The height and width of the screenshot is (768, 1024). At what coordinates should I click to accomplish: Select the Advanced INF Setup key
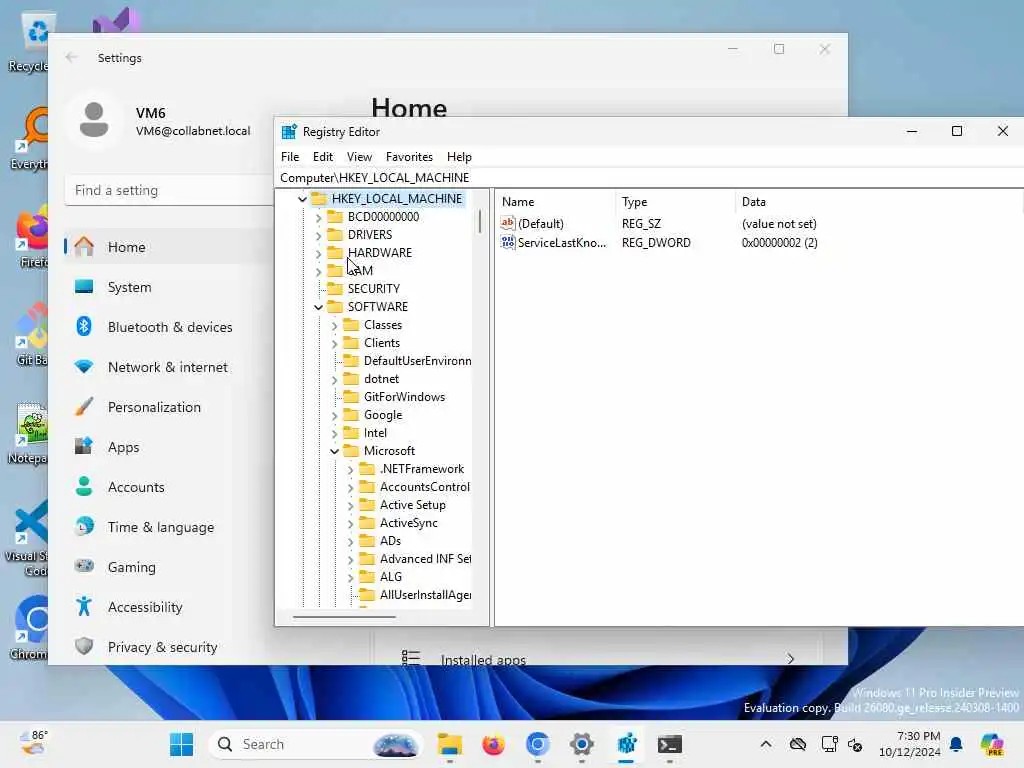(x=425, y=559)
